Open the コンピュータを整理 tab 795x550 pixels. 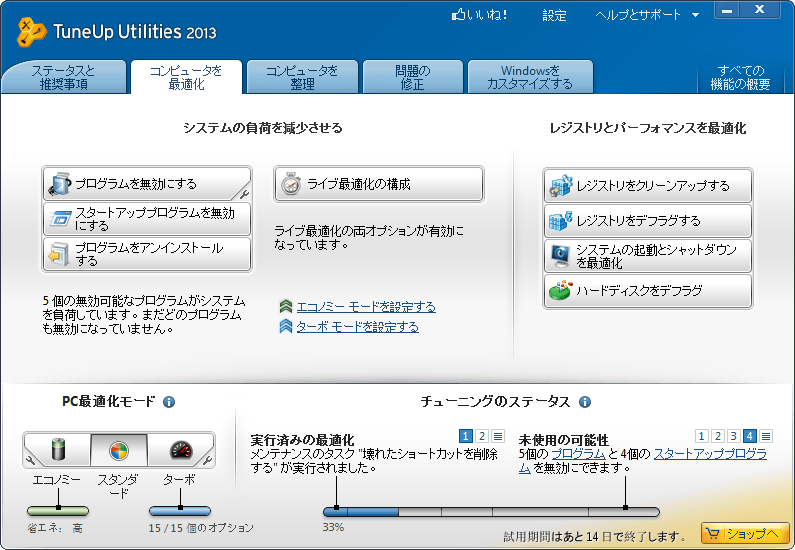click(x=302, y=77)
